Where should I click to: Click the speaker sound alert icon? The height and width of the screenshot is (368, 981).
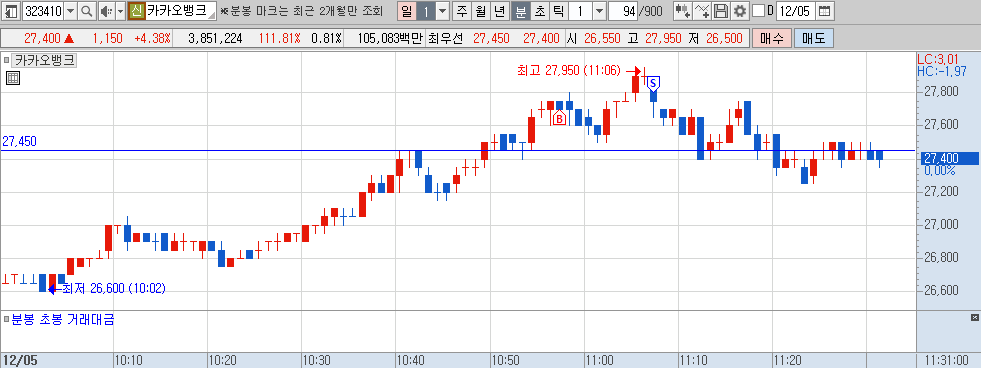106,11
